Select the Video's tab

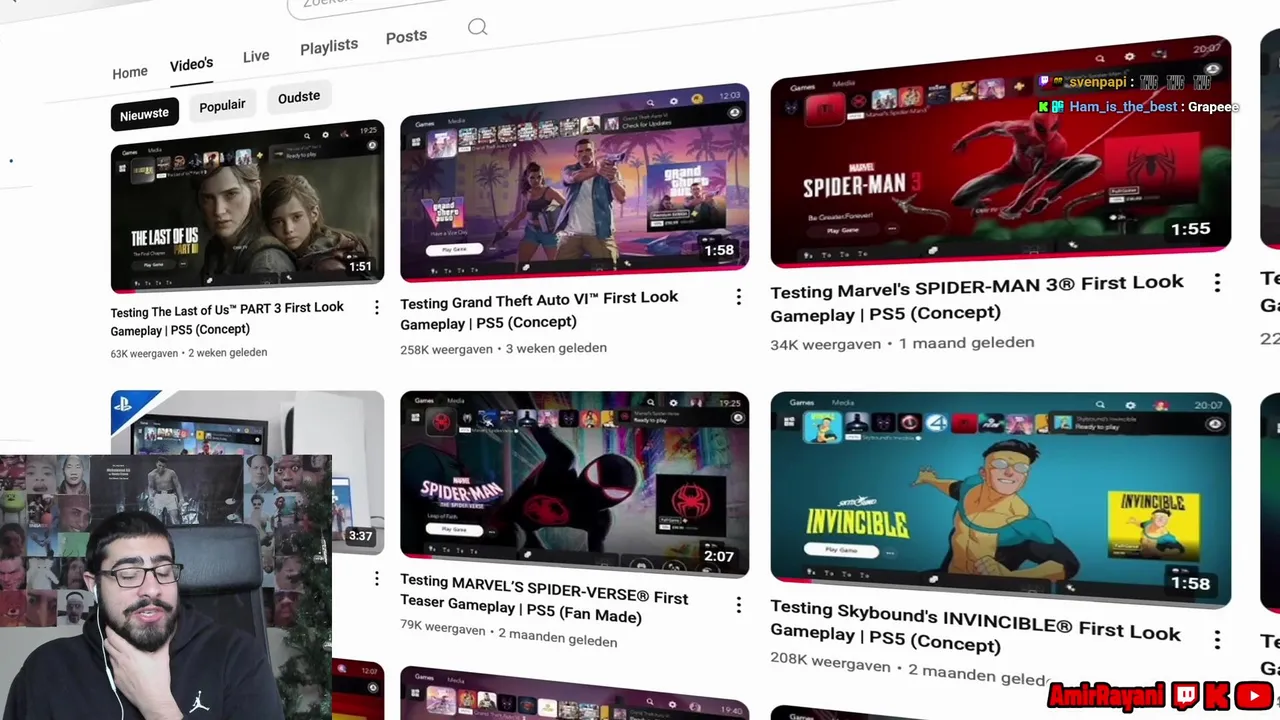pyautogui.click(x=191, y=64)
